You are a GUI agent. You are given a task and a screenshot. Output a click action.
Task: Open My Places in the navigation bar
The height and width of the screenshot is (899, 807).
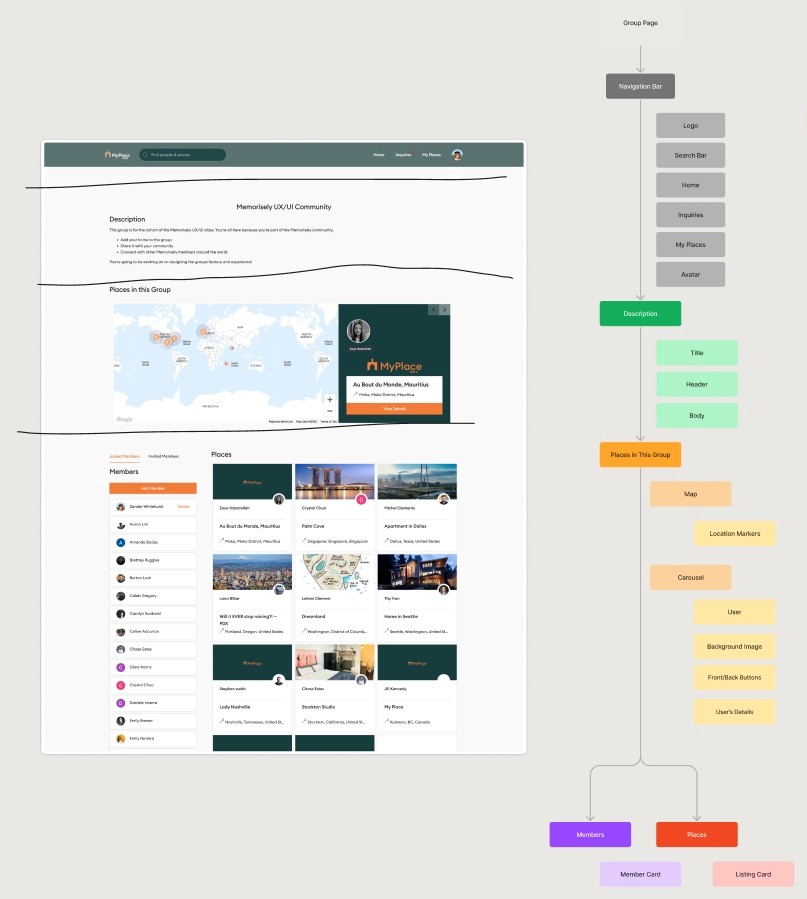[x=432, y=155]
